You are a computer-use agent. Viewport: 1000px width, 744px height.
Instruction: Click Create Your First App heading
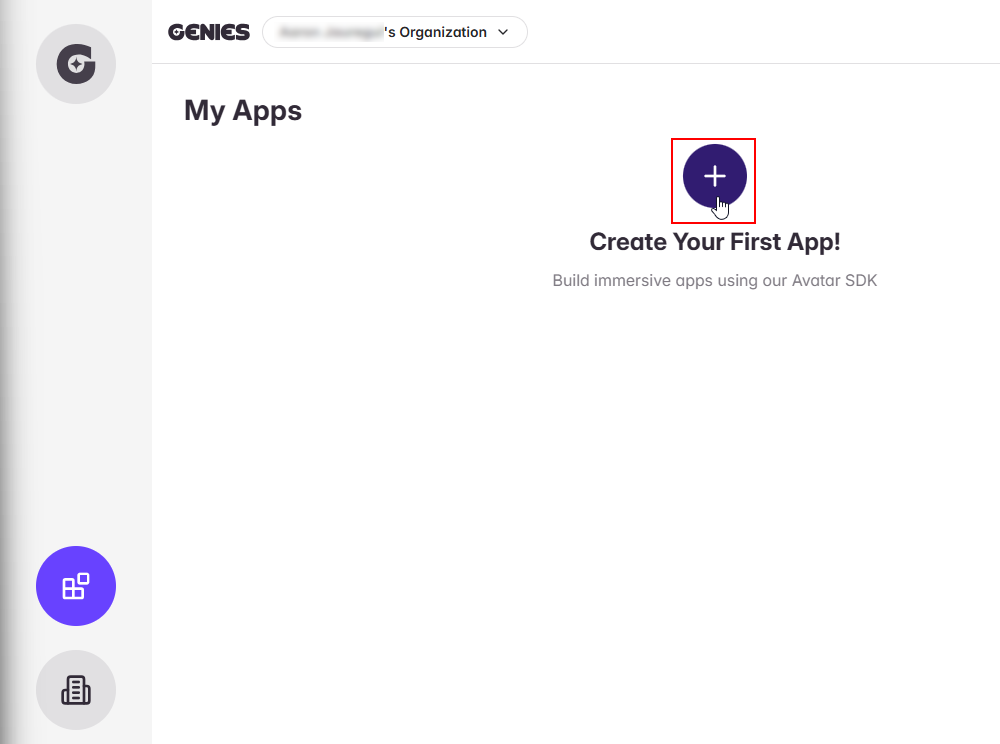[x=715, y=241]
